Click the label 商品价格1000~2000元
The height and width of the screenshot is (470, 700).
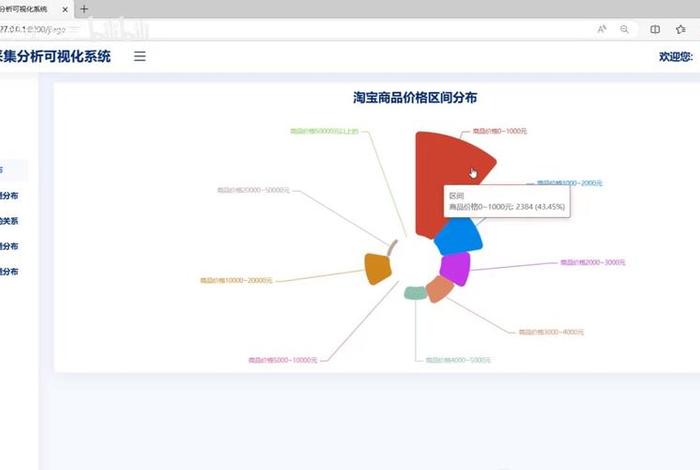click(x=570, y=183)
